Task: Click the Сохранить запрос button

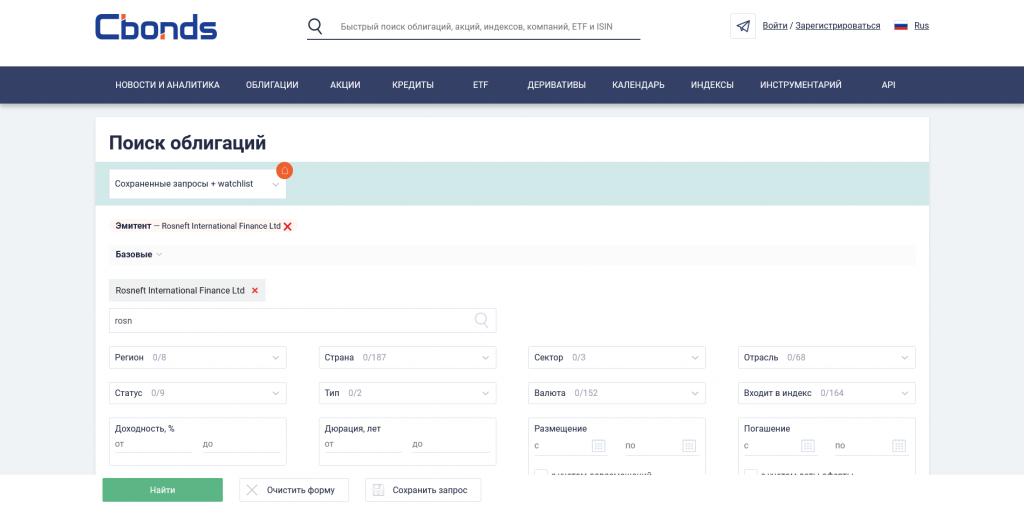Action: 423,490
